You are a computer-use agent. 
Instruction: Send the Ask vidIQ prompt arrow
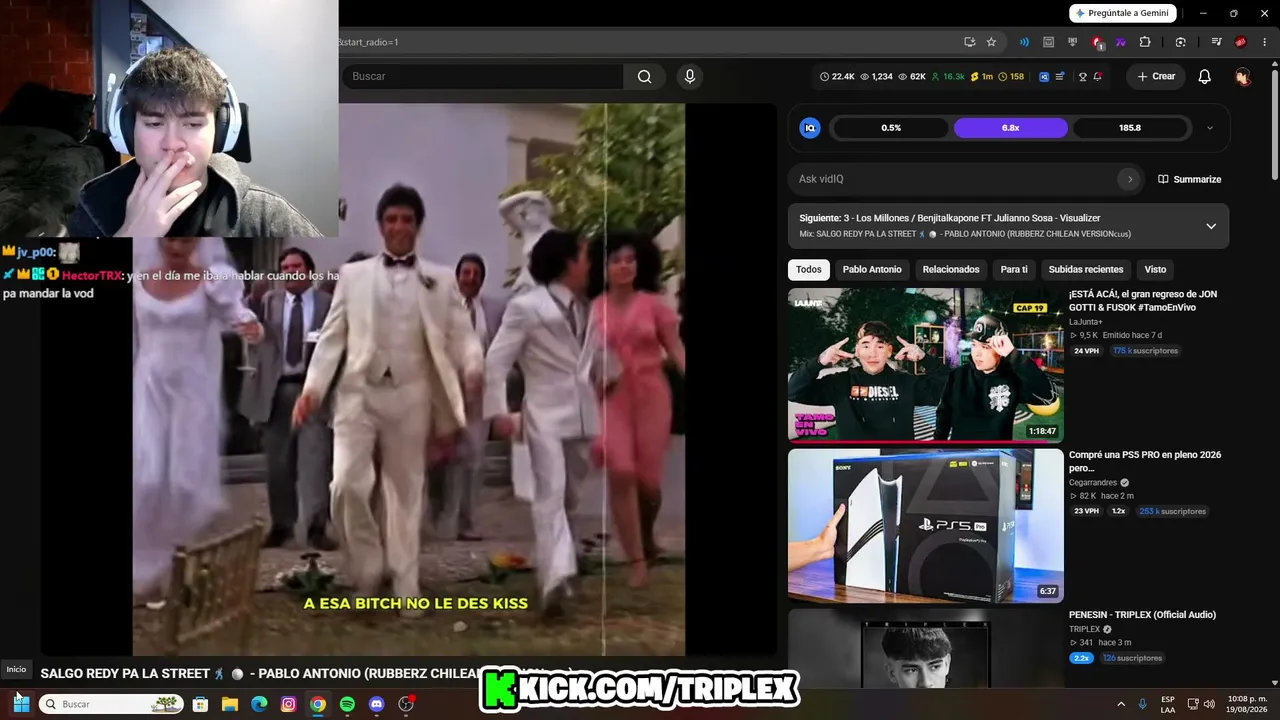1130,179
